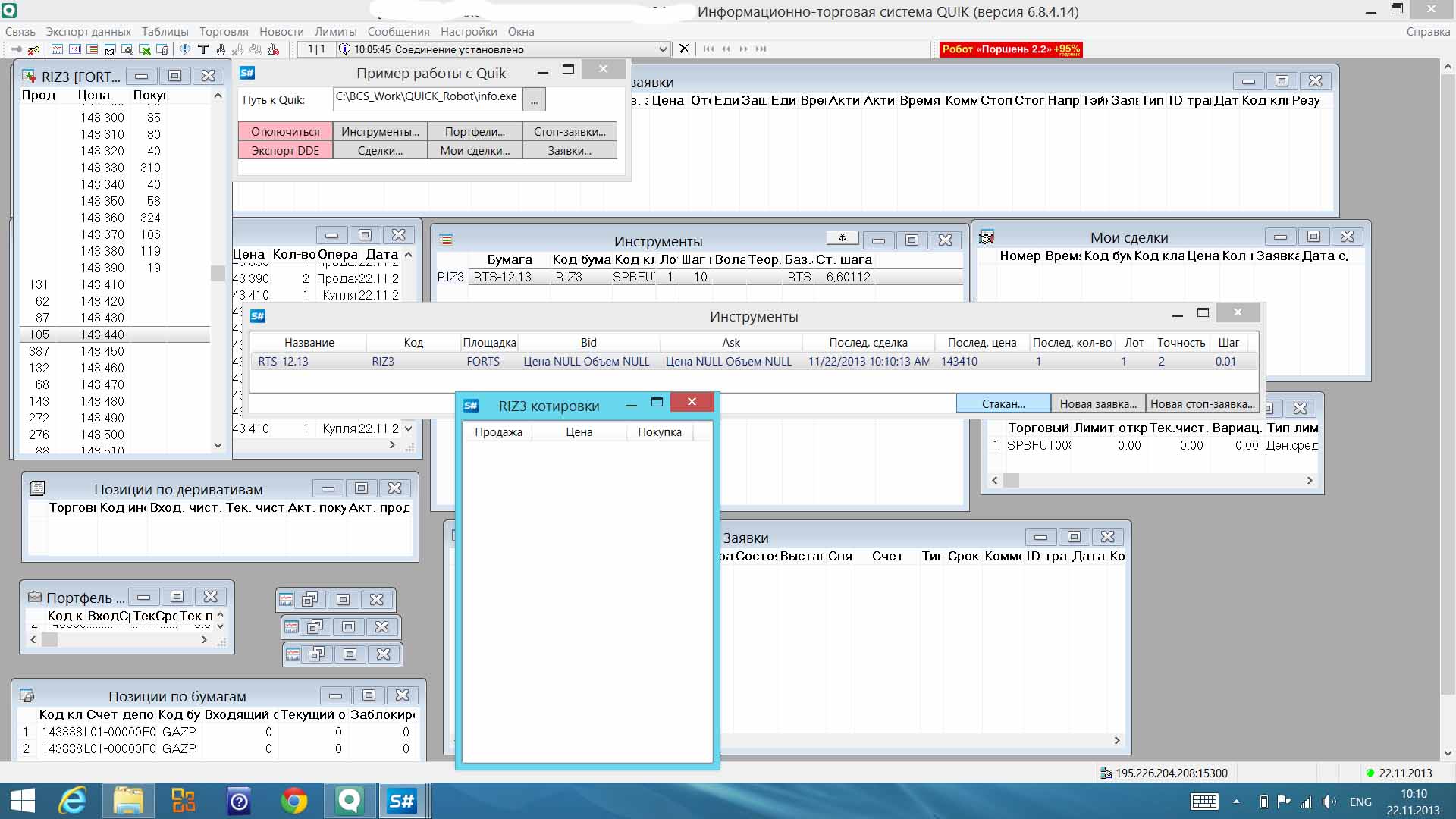1456x819 pixels.
Task: Click the 'Позиции по деривативам' window icon
Action: click(37, 488)
